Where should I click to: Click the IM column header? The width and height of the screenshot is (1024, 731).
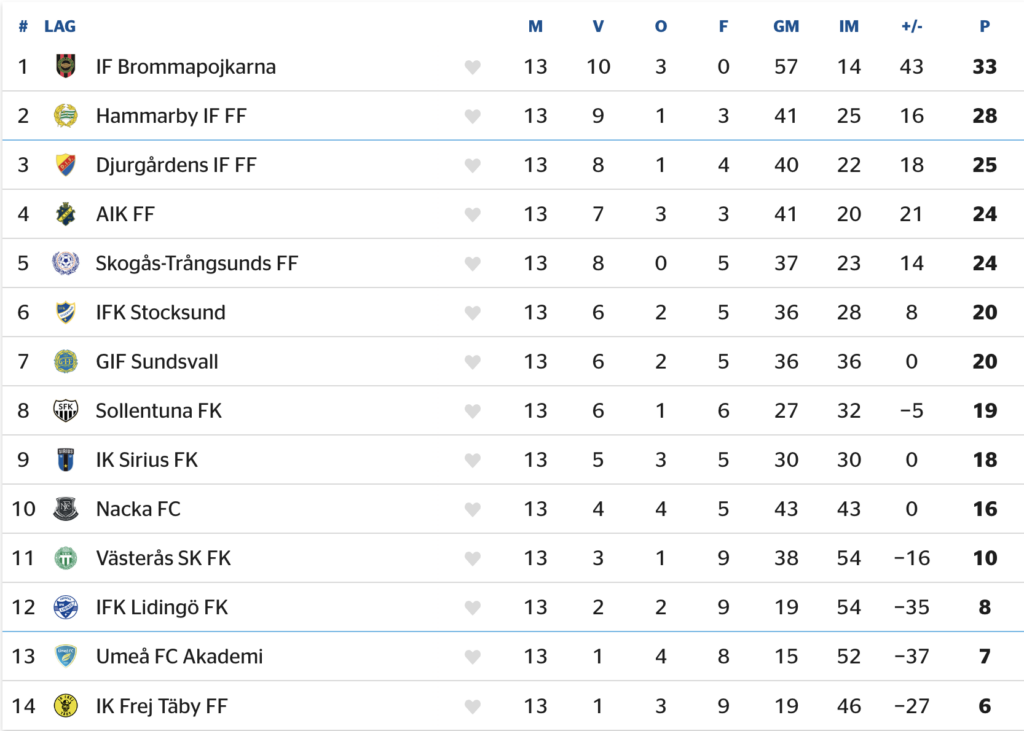point(849,26)
